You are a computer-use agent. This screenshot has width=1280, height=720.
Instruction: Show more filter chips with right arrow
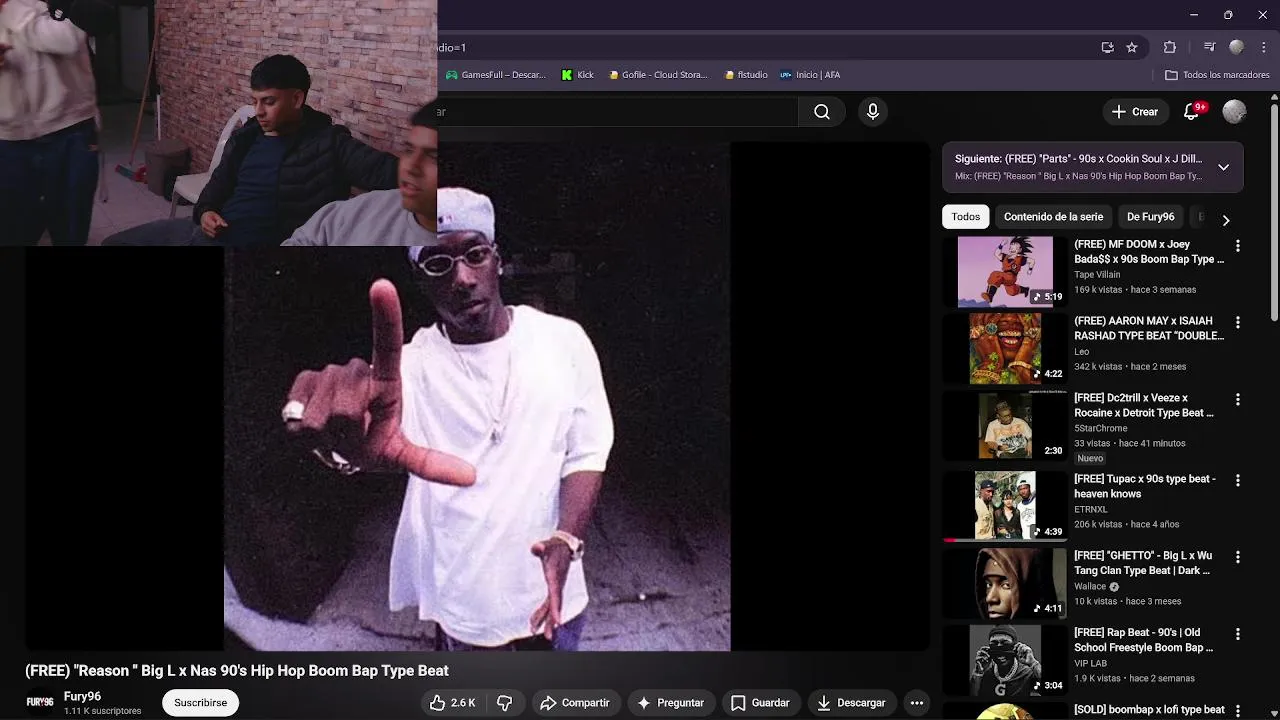click(x=1226, y=220)
